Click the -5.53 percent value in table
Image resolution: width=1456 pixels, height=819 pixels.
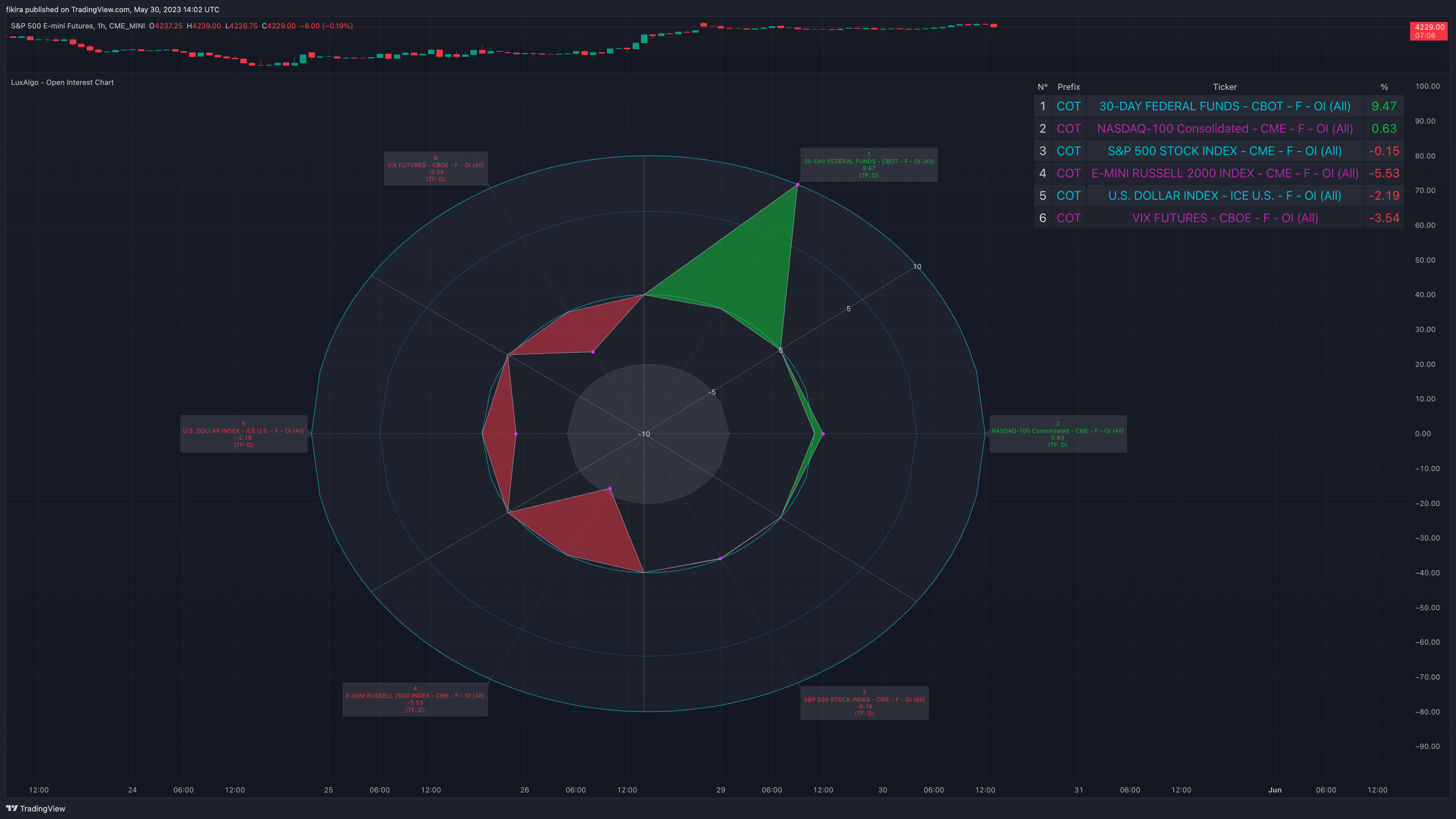(1384, 174)
